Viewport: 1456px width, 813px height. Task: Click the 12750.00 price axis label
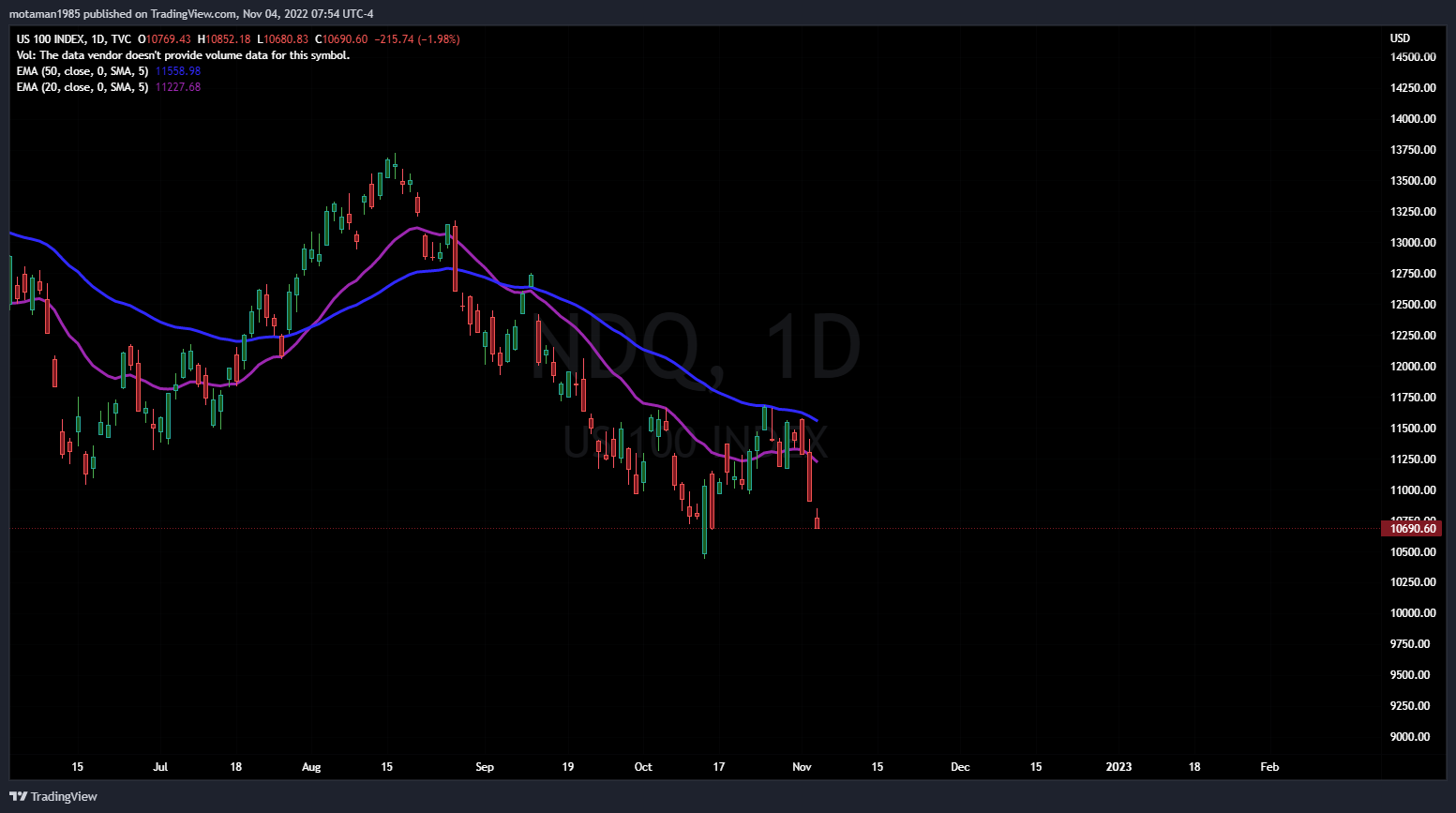point(1413,274)
